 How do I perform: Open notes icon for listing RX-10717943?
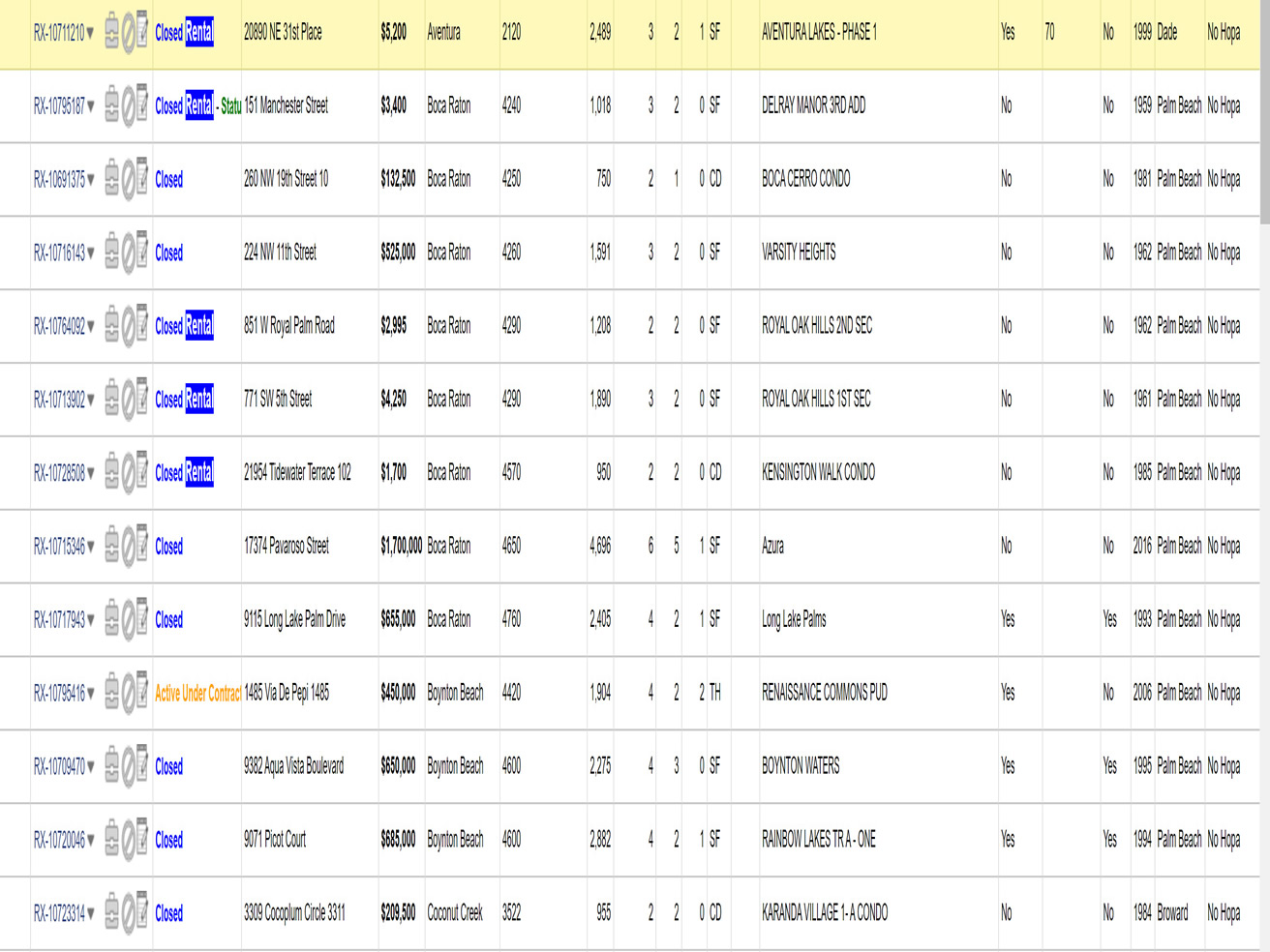(x=141, y=618)
